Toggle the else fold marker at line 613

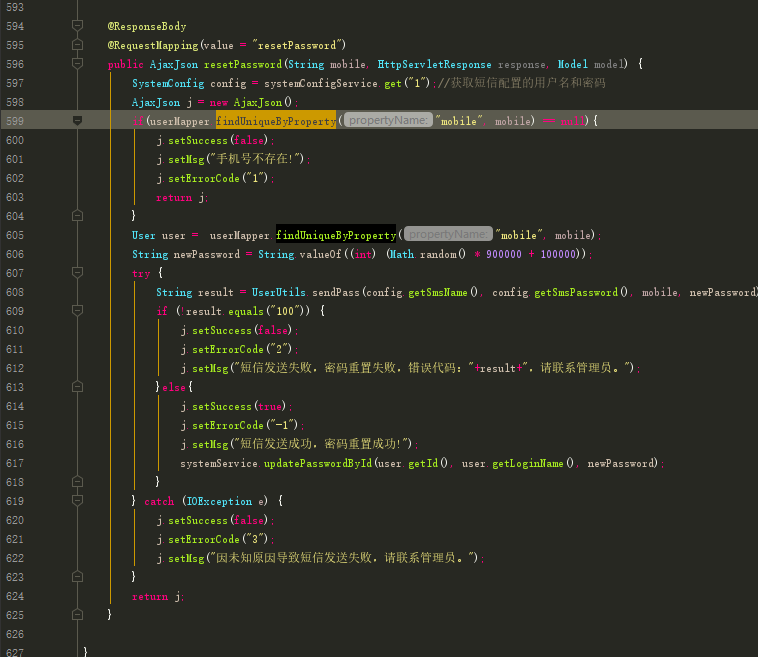click(x=77, y=387)
